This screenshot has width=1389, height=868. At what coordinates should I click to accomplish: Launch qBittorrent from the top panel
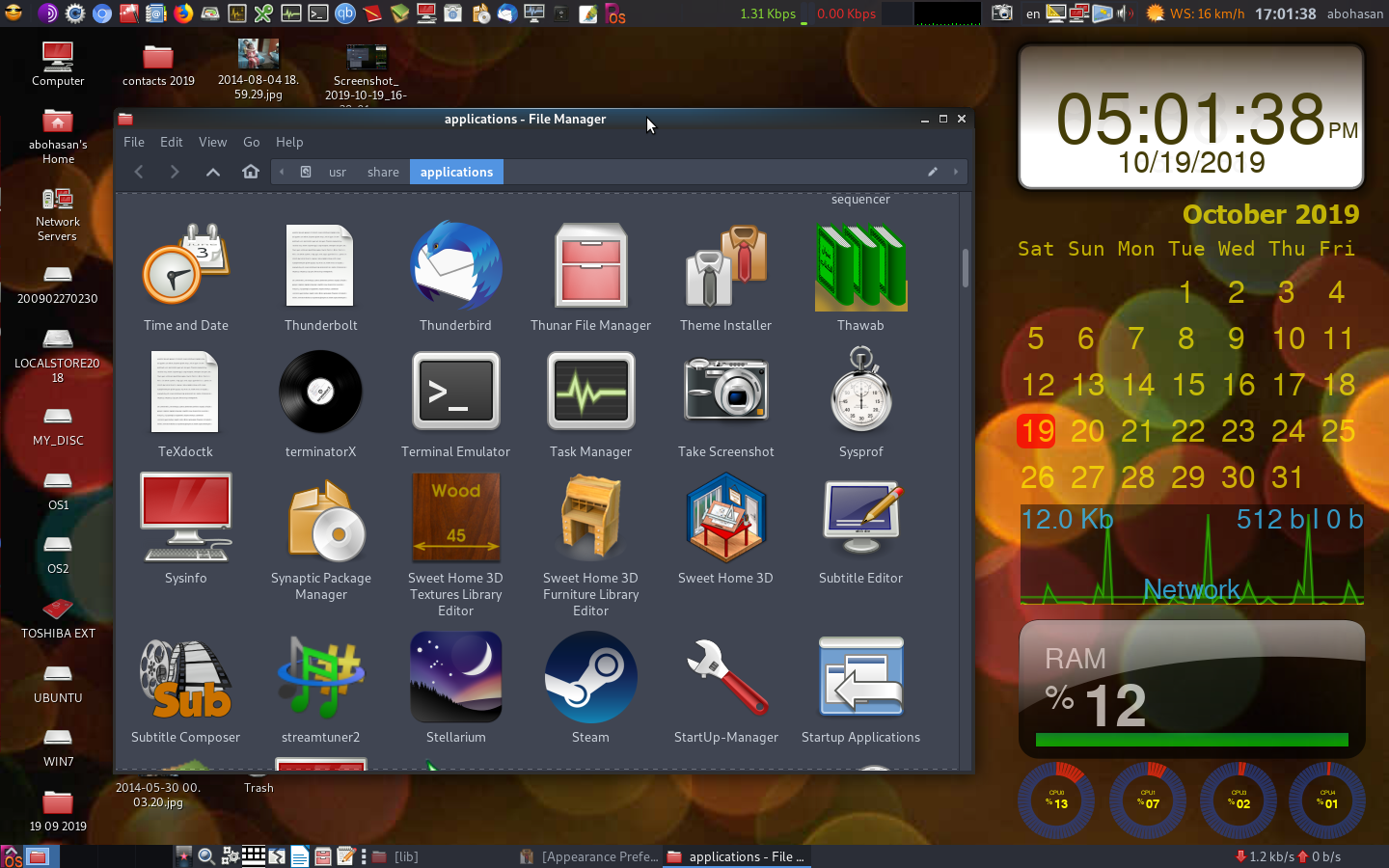tap(345, 14)
